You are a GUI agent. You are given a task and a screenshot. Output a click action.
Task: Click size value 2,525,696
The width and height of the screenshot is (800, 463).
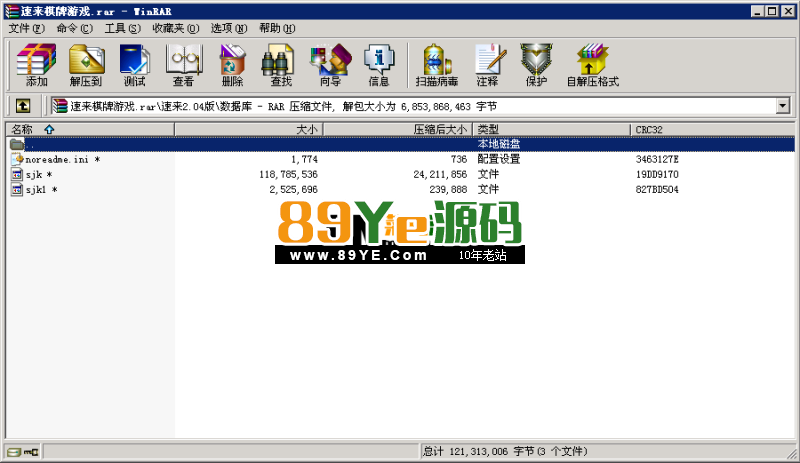pyautogui.click(x=293, y=189)
